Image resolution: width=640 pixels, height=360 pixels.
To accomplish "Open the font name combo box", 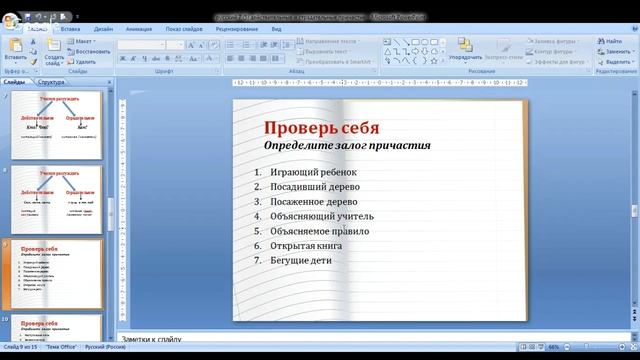I will tap(141, 45).
